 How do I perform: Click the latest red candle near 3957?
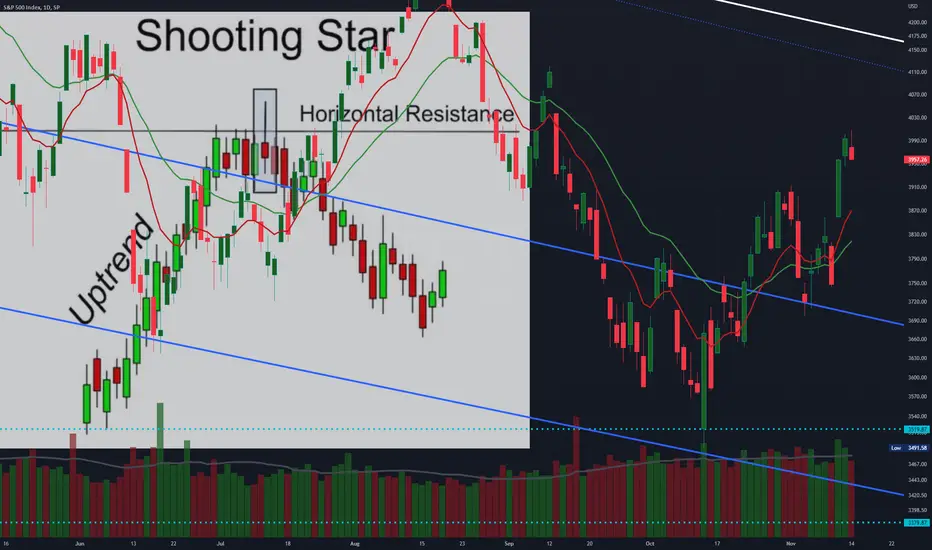(852, 152)
